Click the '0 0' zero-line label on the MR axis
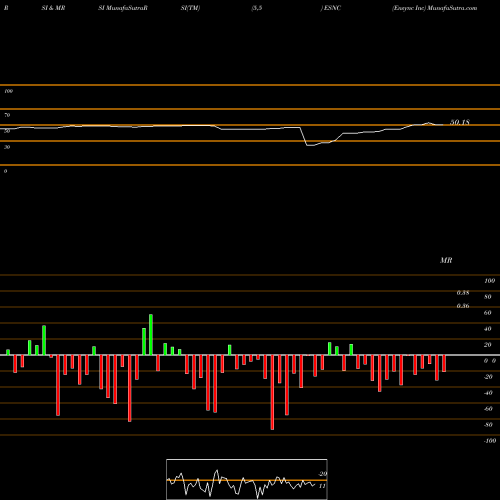The image size is (500, 500). pos(490,361)
